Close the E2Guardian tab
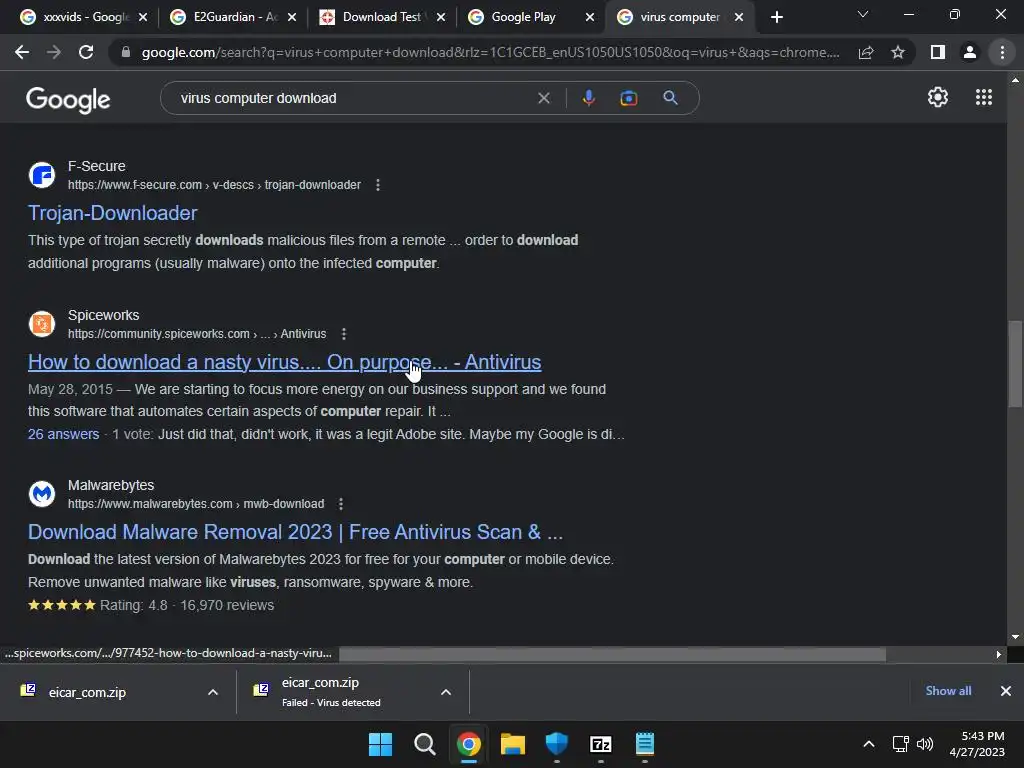 [292, 17]
